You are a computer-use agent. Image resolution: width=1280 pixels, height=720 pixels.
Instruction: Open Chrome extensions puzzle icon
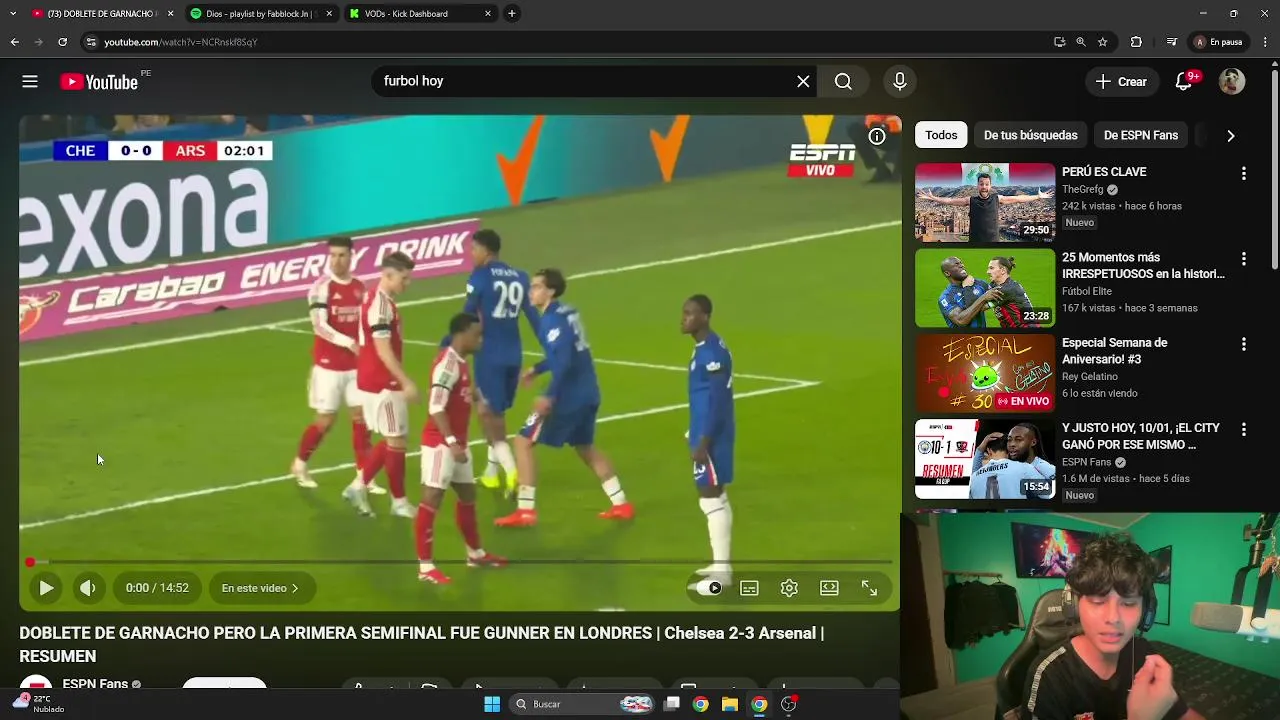(1136, 42)
